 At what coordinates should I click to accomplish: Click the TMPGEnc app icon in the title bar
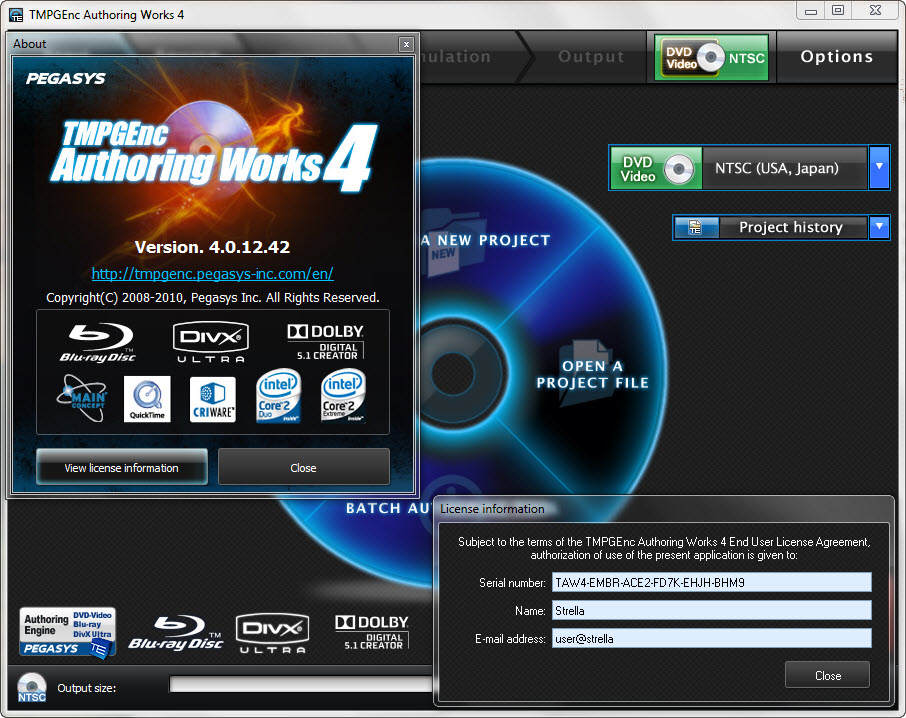(16, 15)
